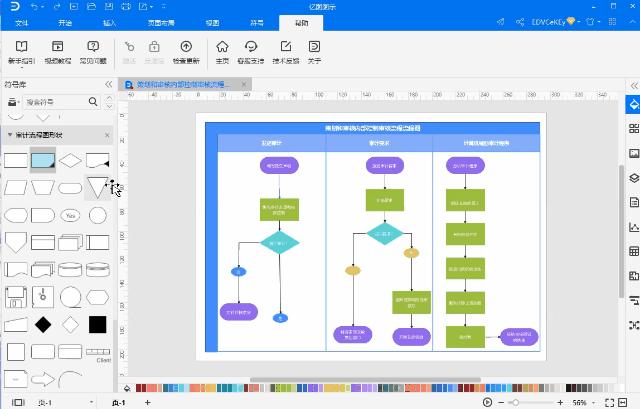Open the page list dropdown at bottom left
Screen dimensions: 640x409
point(91,402)
